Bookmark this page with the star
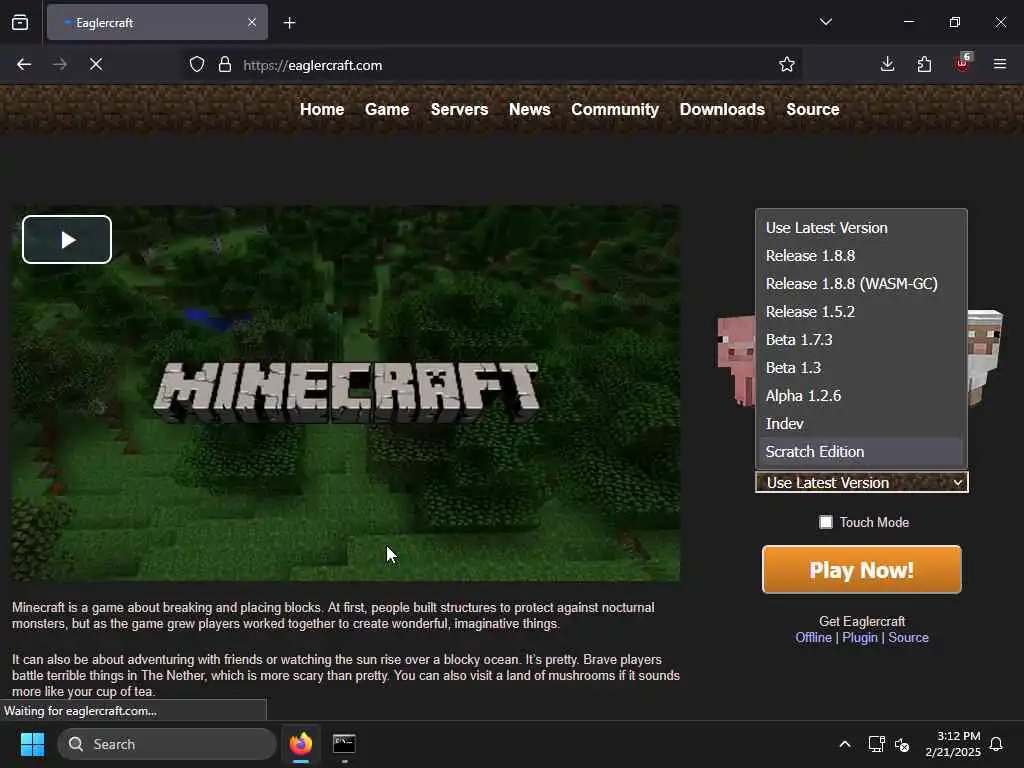1024x768 pixels. (786, 65)
